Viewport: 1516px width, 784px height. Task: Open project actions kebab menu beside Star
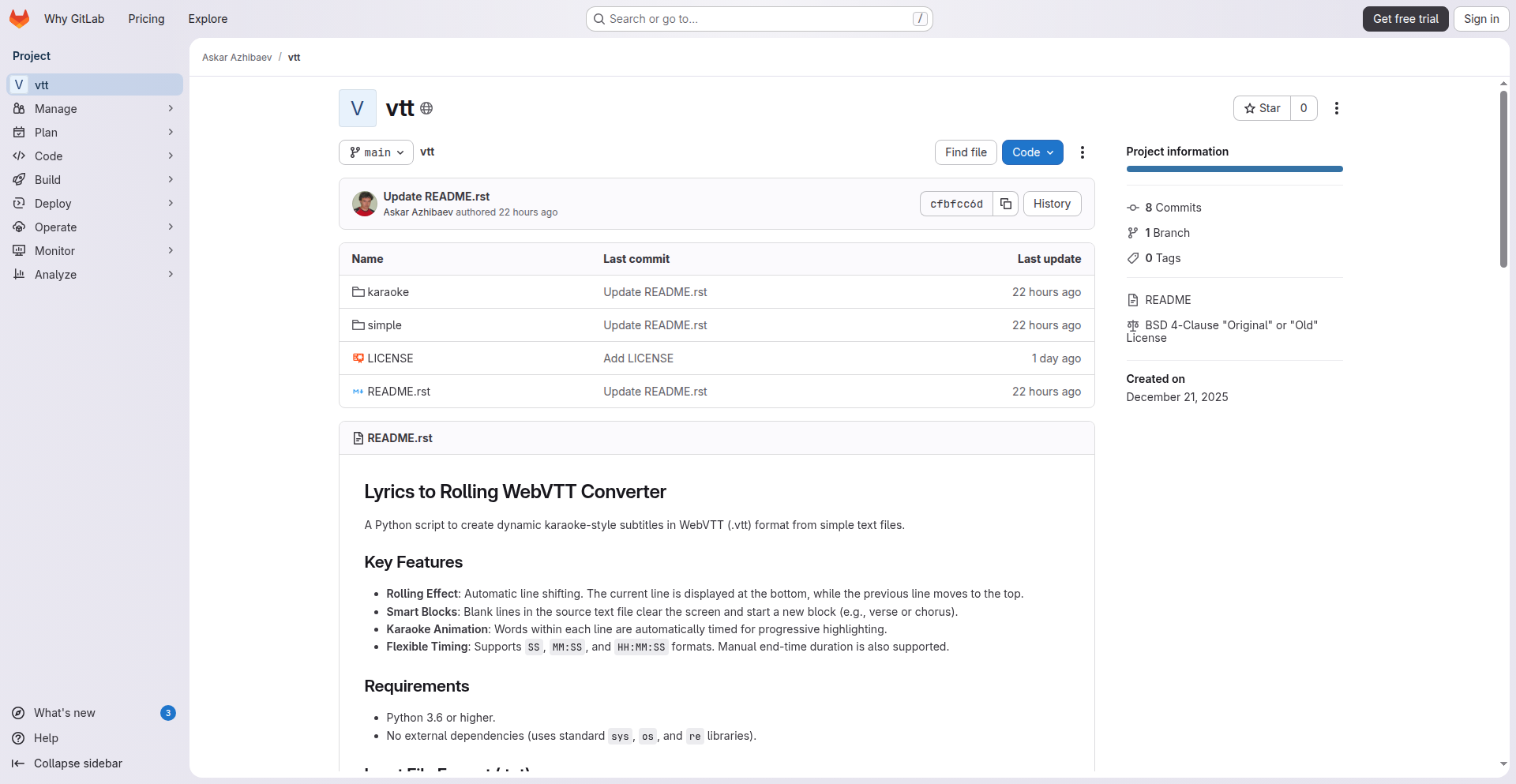tap(1337, 108)
